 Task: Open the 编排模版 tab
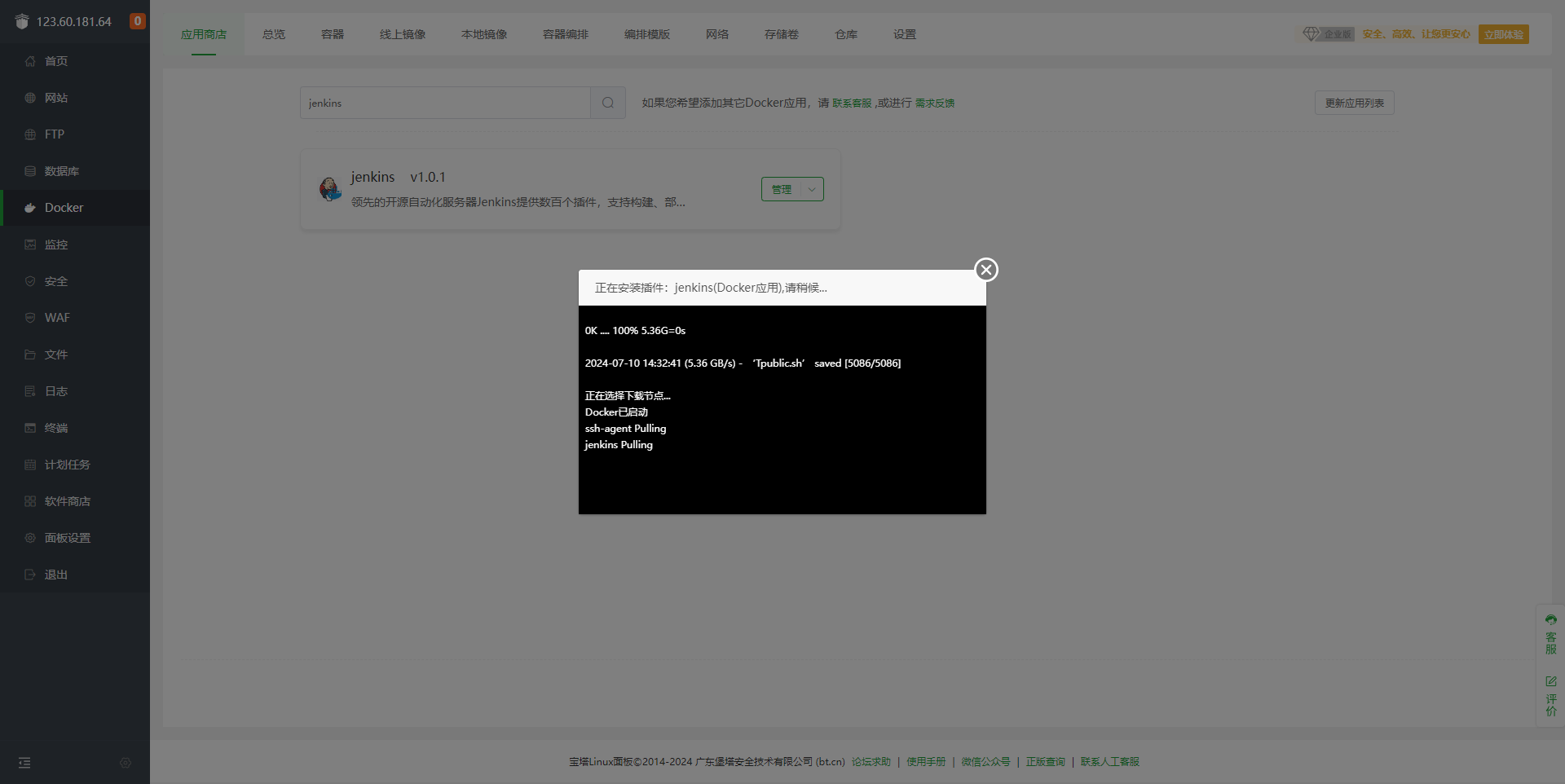click(x=647, y=34)
